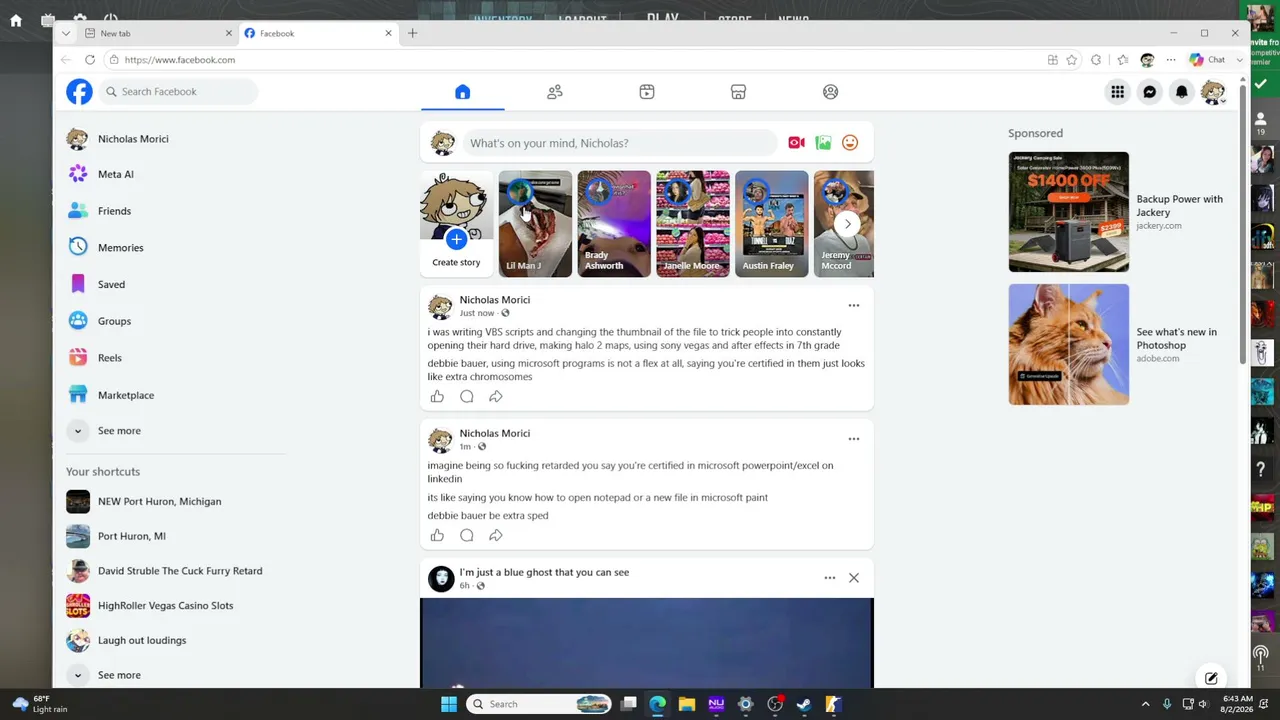Open Memories in the left sidebar

click(x=121, y=248)
